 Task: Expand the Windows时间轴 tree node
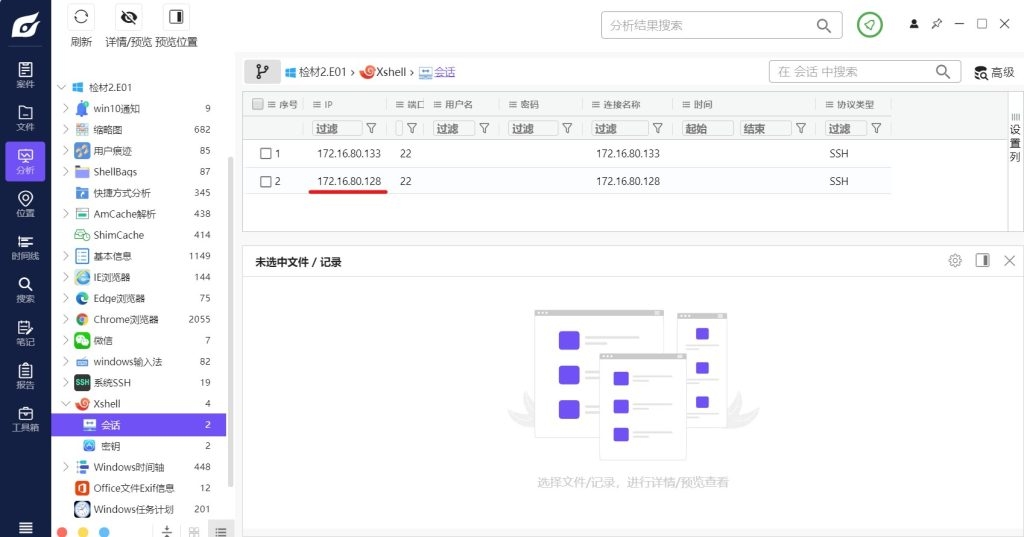click(66, 467)
